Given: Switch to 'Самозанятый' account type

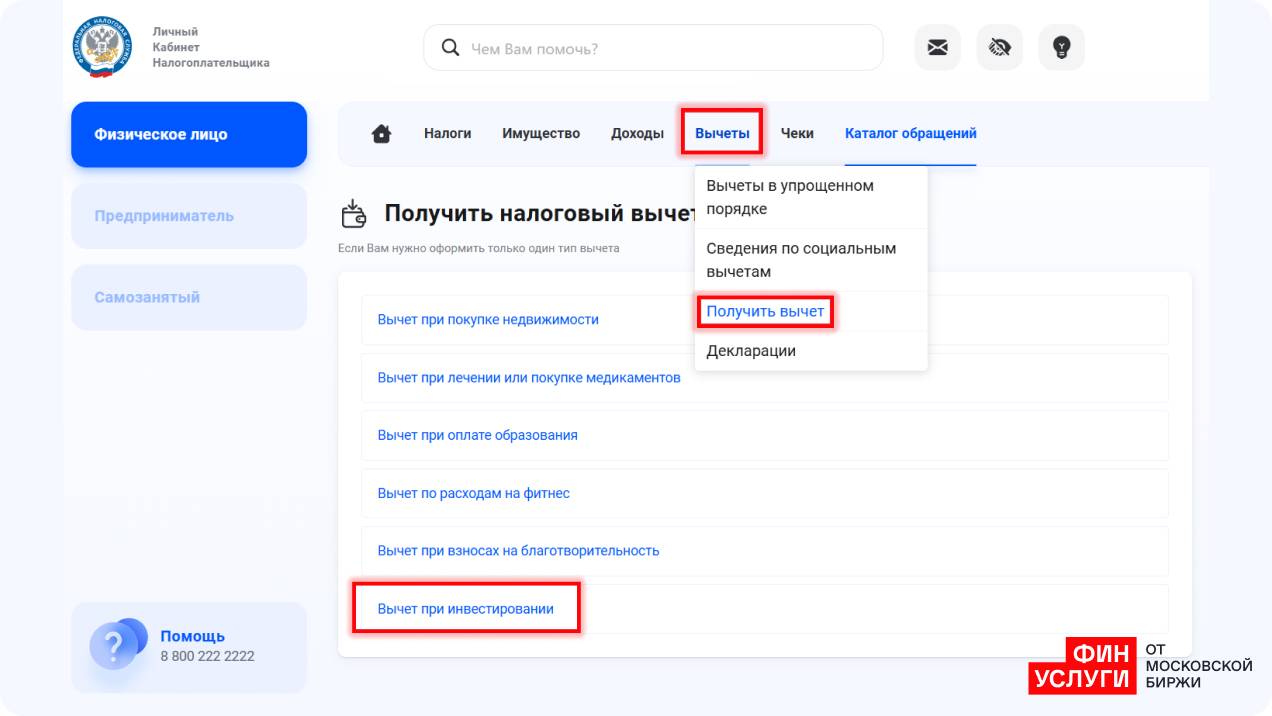Looking at the screenshot, I should (189, 297).
